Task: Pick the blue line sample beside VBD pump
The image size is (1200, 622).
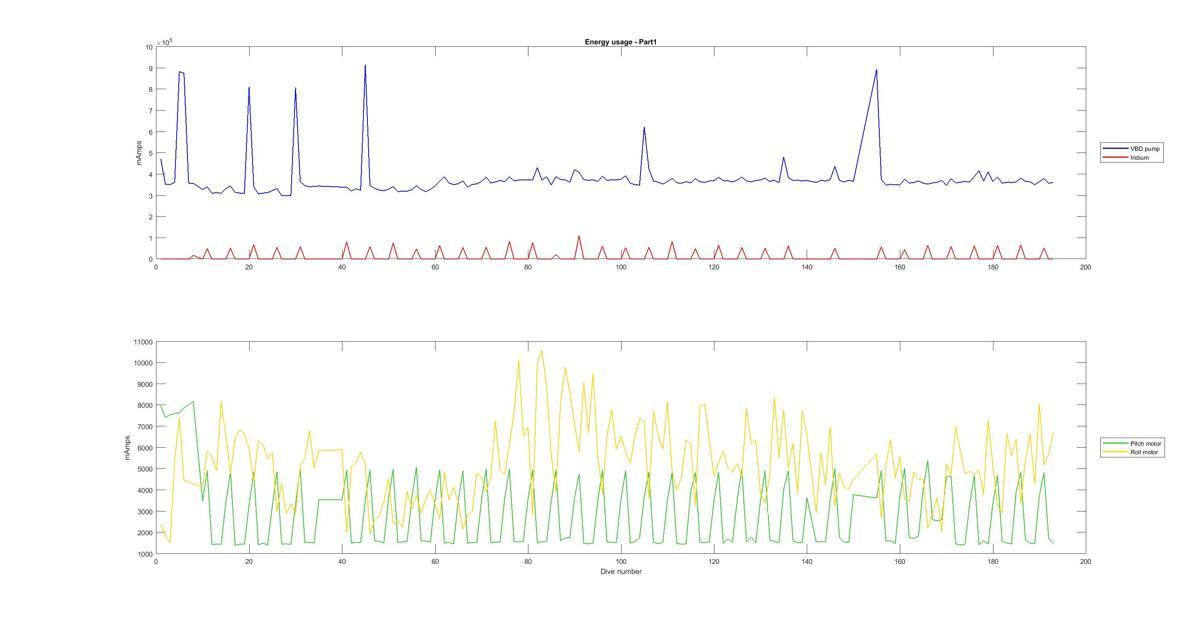Action: pyautogui.click(x=1116, y=148)
